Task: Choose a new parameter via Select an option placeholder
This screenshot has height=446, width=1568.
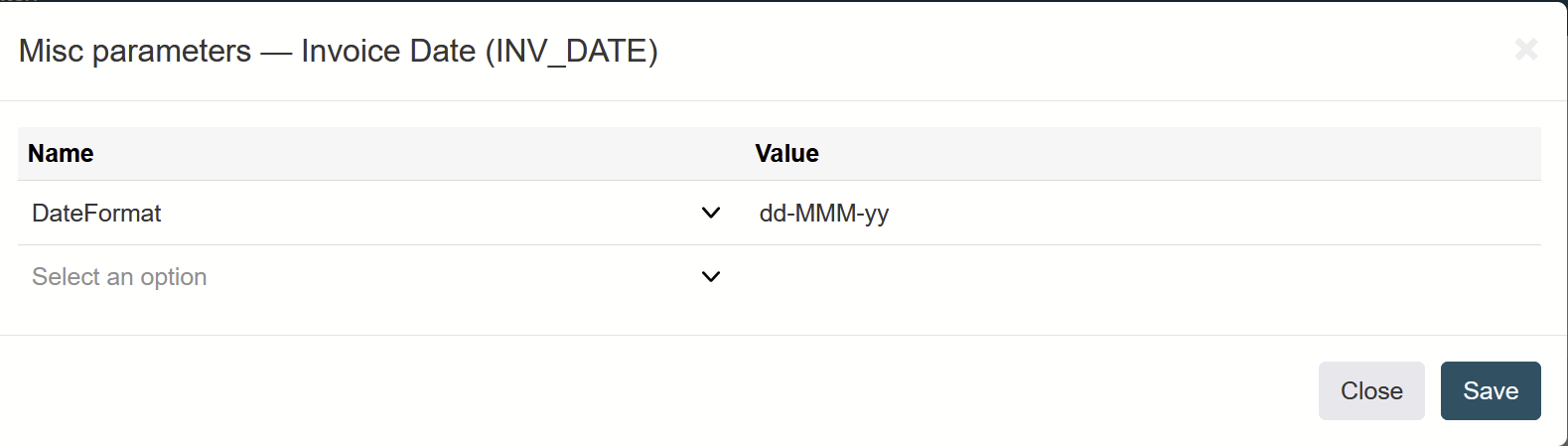Action: point(119,276)
